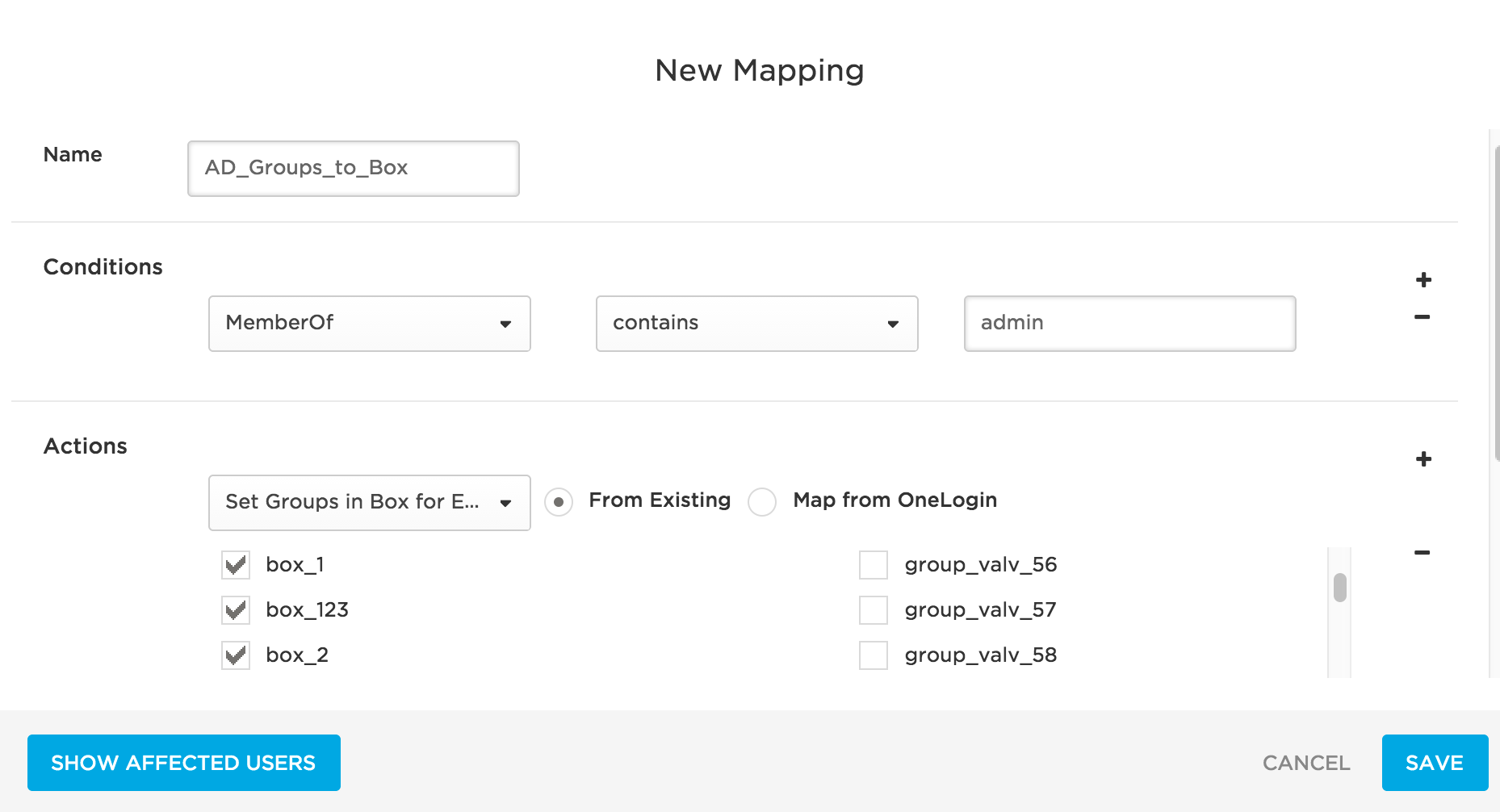Uncheck the box_123 group checkbox
Image resolution: width=1500 pixels, height=812 pixels.
point(236,610)
